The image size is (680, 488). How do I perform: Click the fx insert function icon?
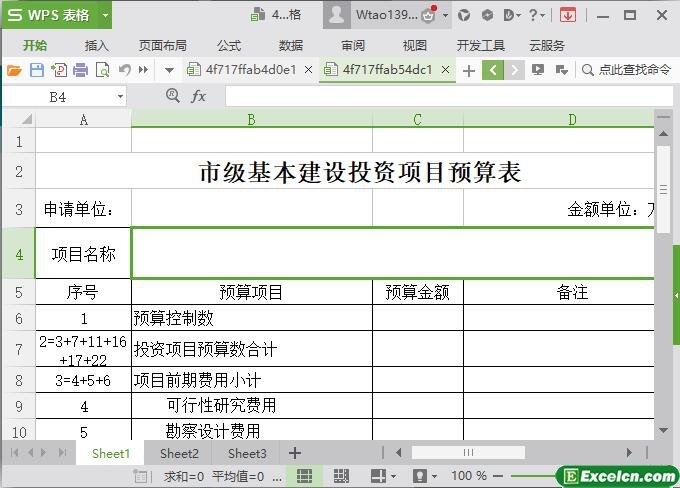point(198,96)
